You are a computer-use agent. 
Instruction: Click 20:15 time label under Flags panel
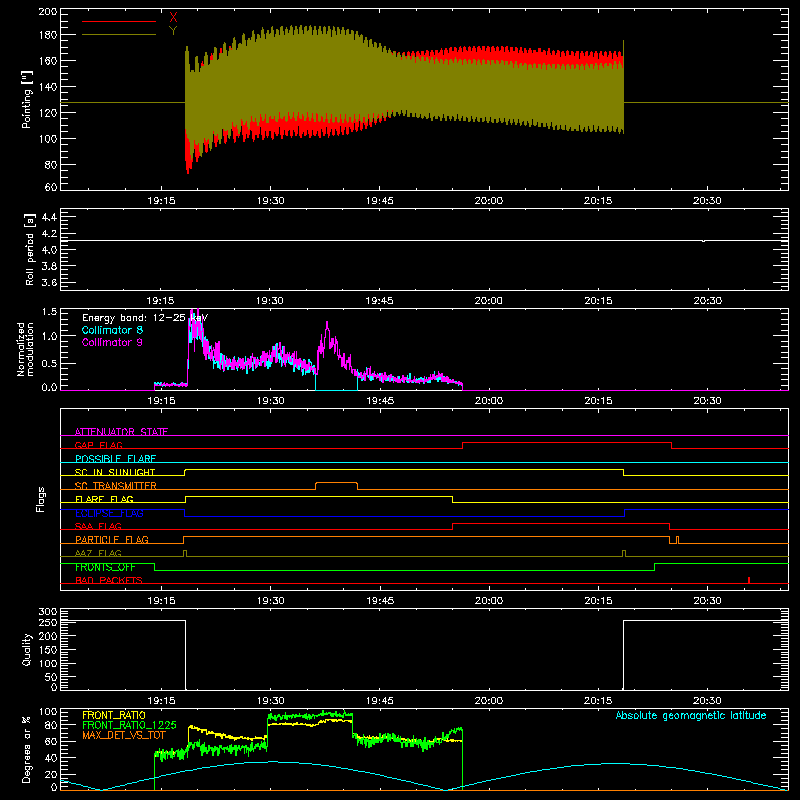pos(598,601)
